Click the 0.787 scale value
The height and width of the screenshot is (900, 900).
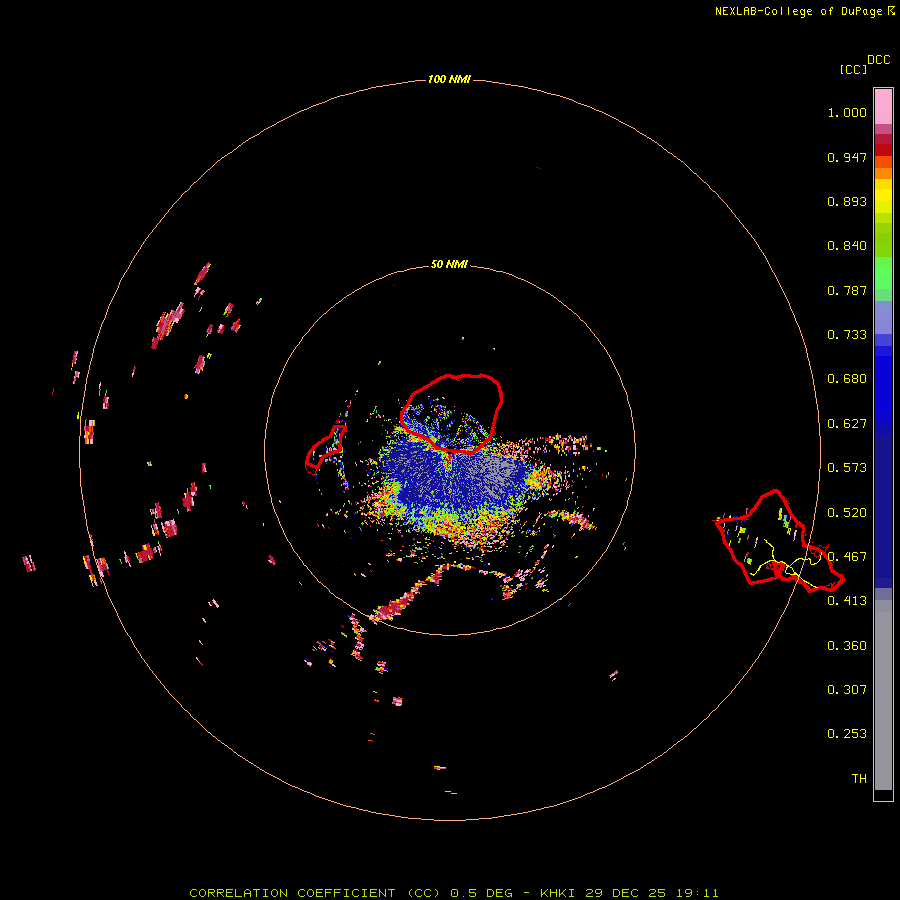847,290
